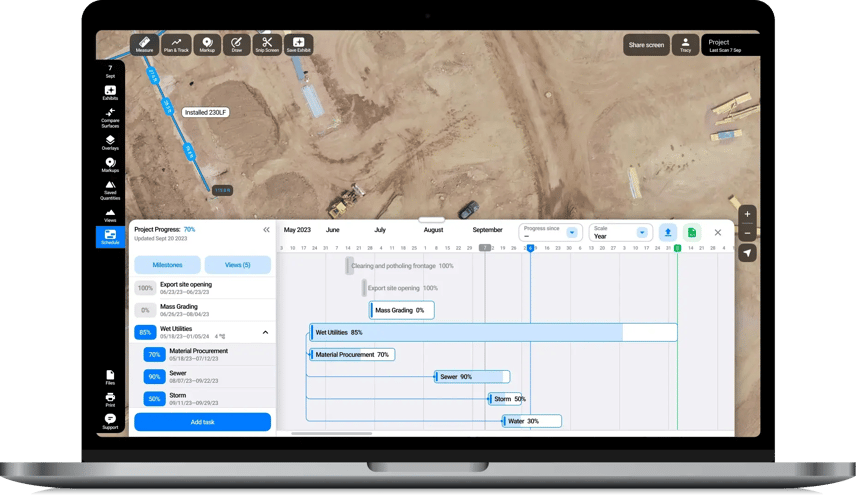Collapse the task list with double chevron
The image size is (856, 495).
(266, 230)
